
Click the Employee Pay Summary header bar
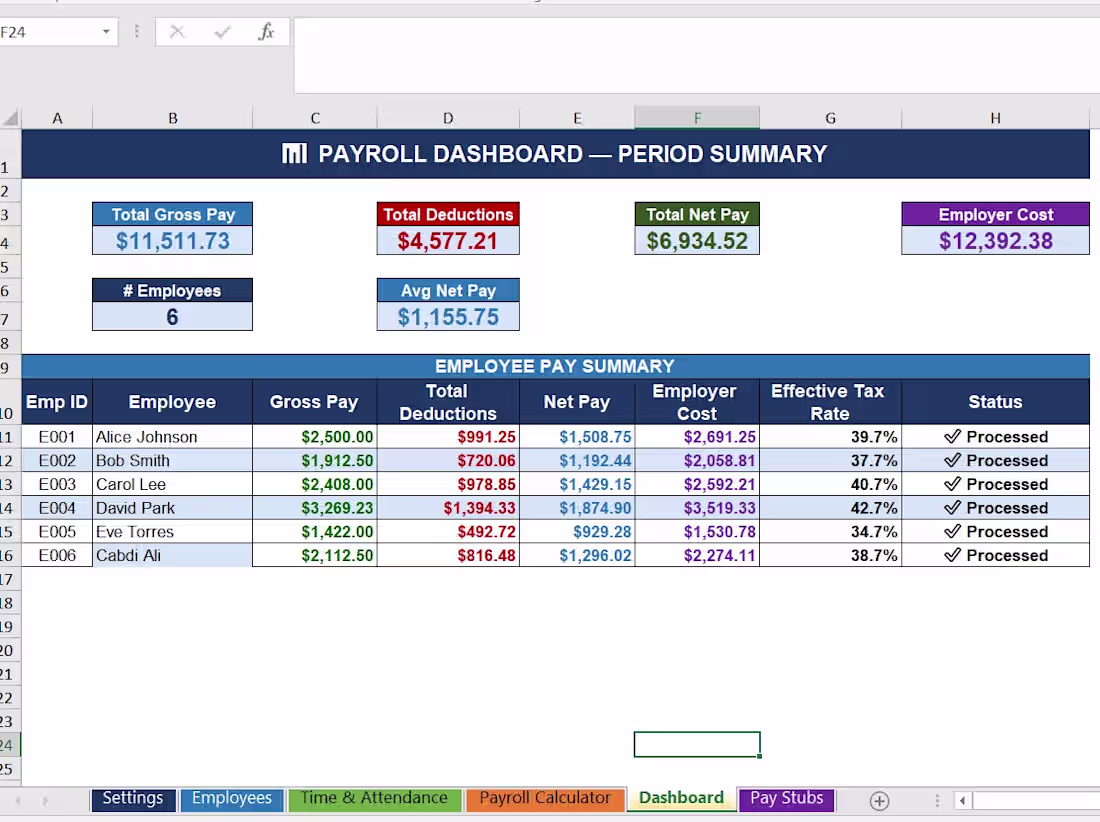tap(556, 366)
